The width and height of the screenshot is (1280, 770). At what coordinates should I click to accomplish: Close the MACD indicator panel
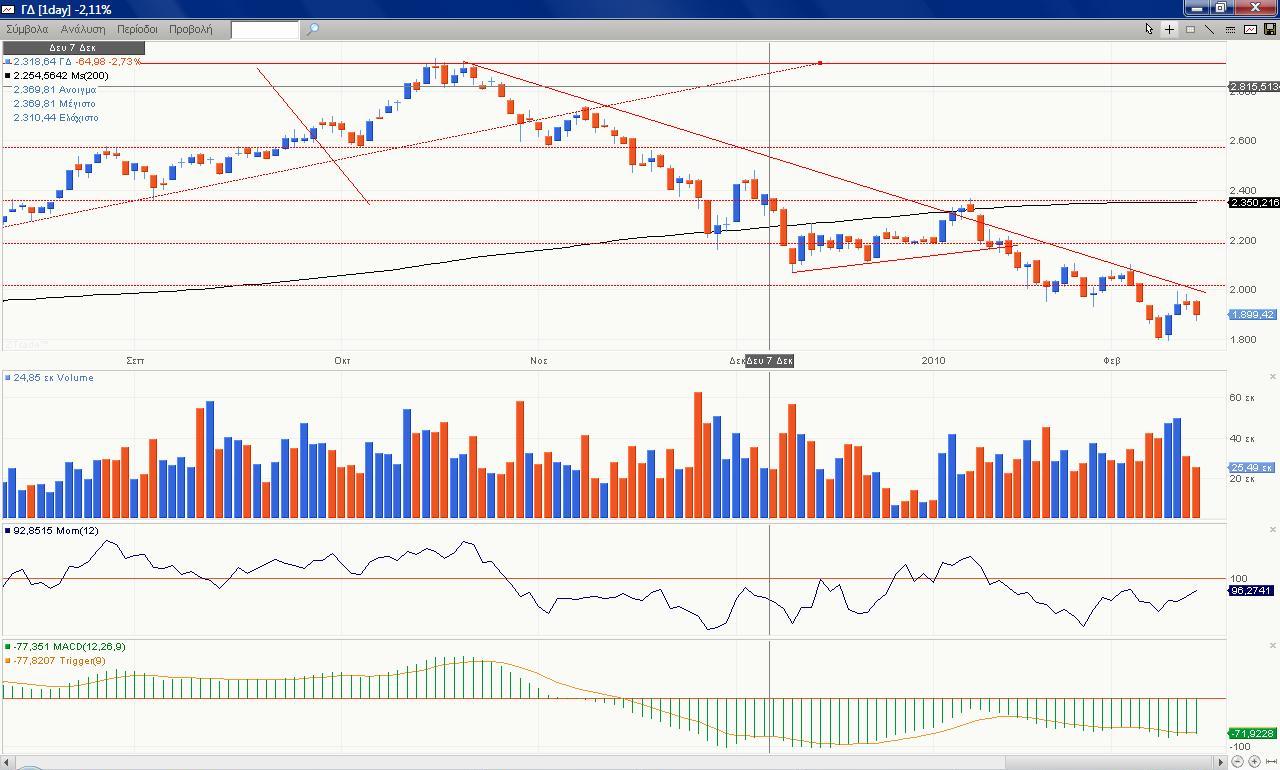1273,646
